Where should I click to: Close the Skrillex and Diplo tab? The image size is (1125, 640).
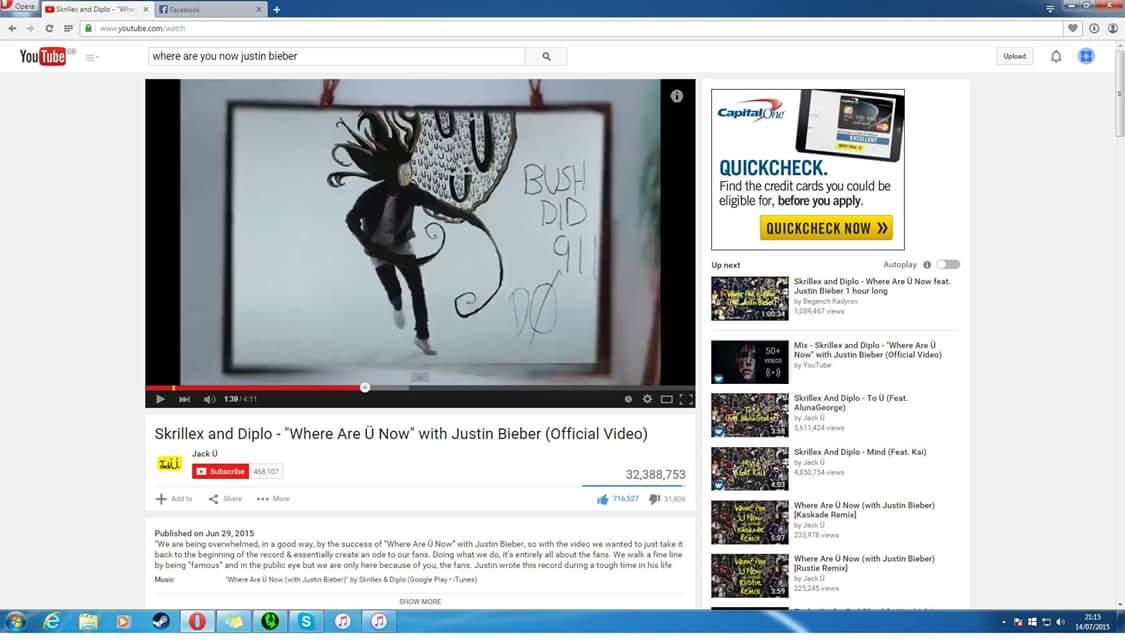pyautogui.click(x=146, y=9)
